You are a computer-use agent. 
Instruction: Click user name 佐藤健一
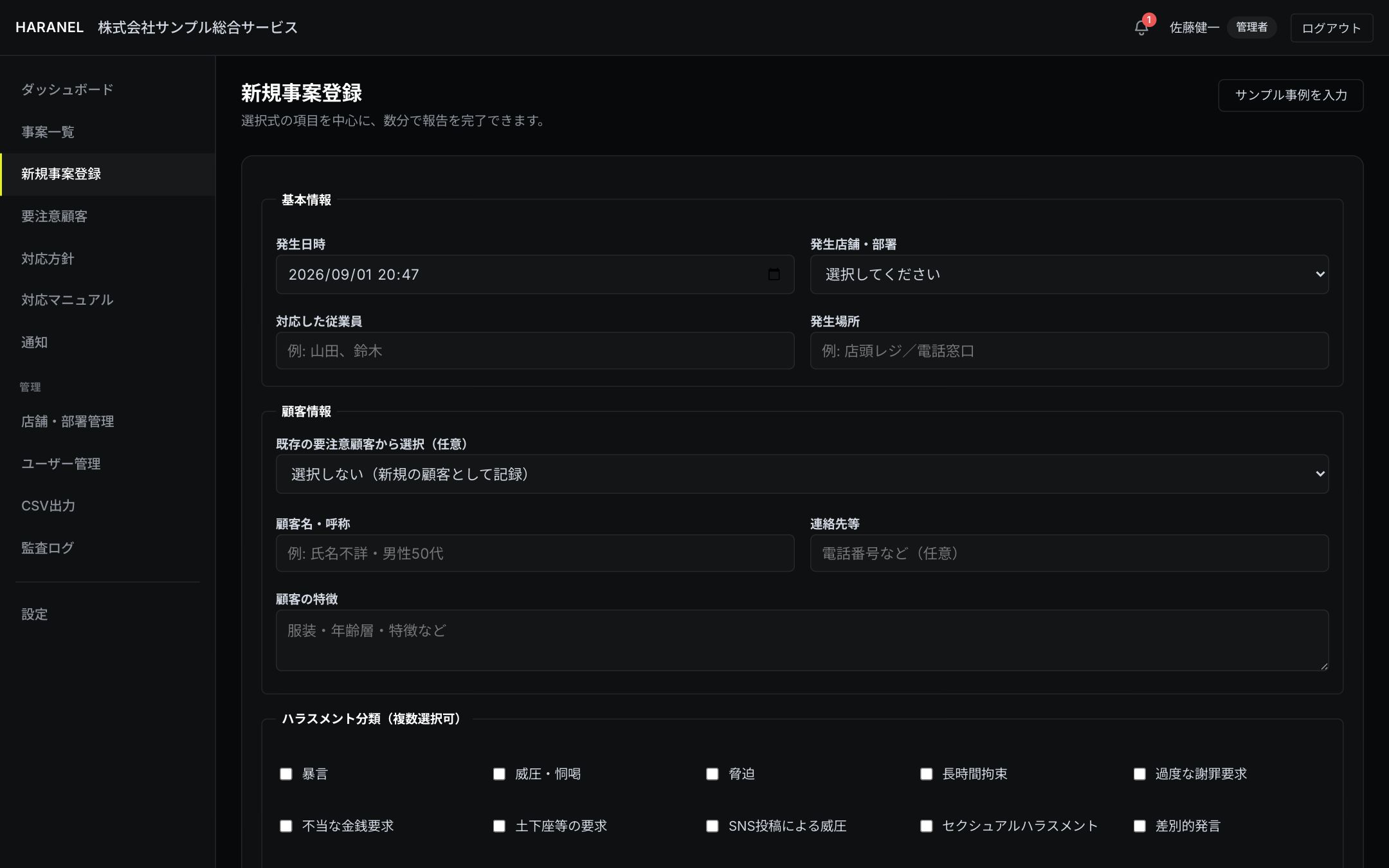click(x=1194, y=28)
